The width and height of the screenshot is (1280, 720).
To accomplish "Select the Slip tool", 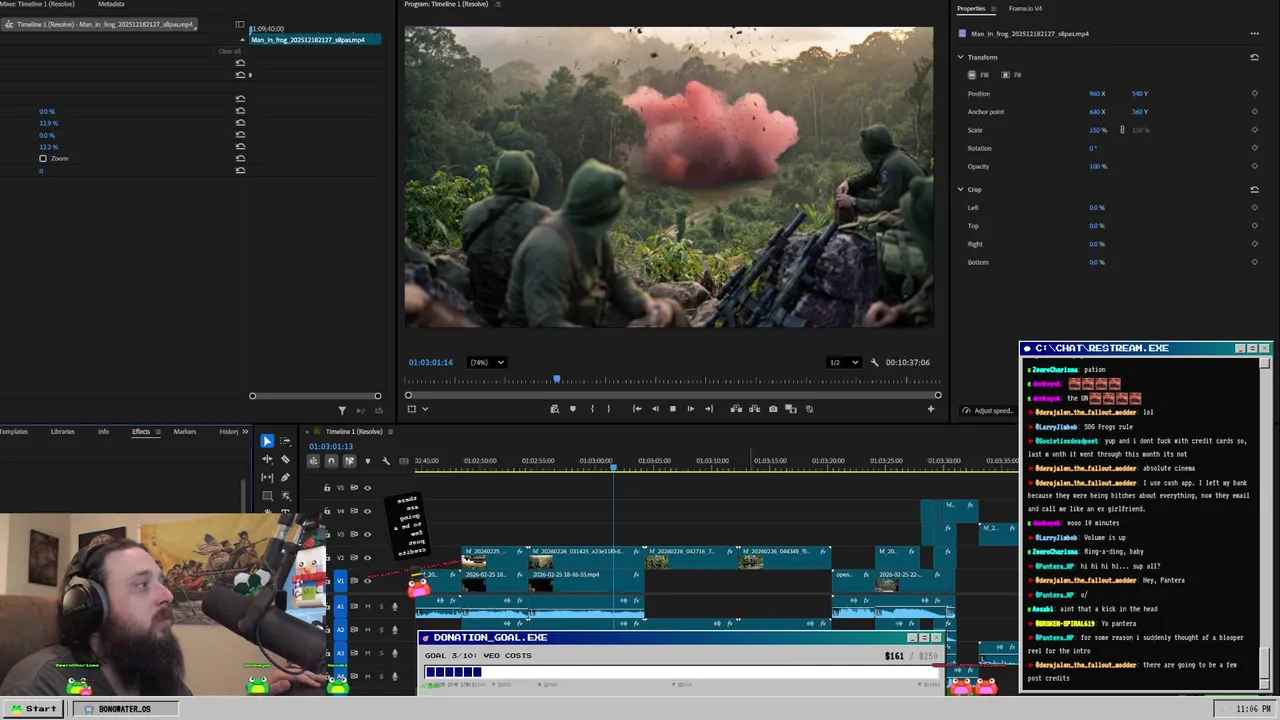I will [267, 477].
